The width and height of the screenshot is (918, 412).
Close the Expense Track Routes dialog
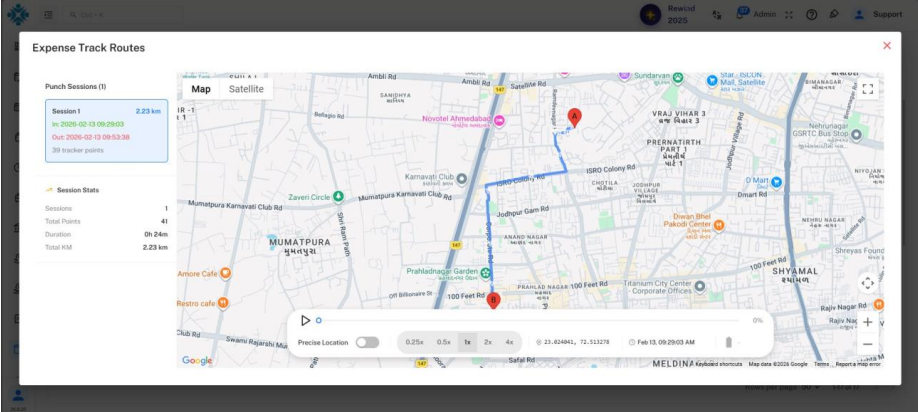(886, 46)
